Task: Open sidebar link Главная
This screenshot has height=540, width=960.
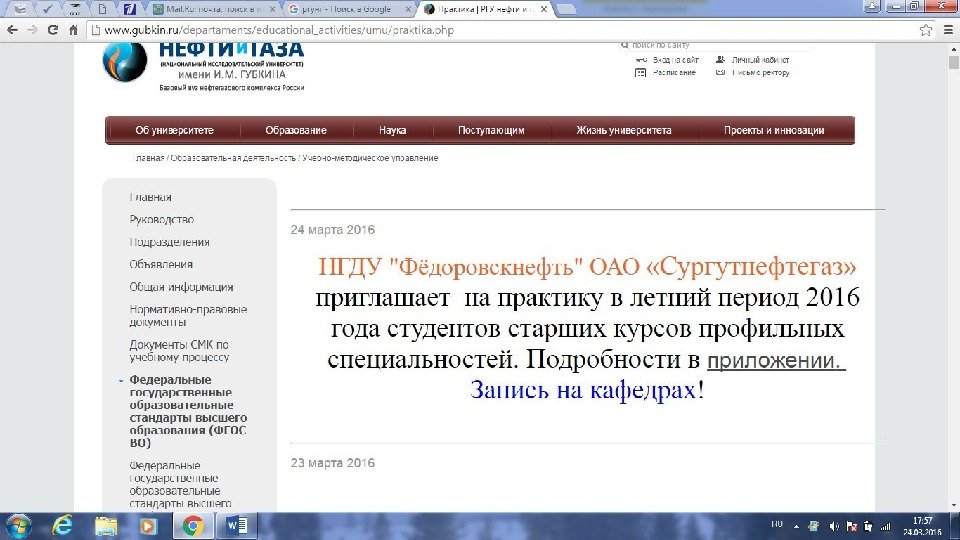Action: point(151,197)
